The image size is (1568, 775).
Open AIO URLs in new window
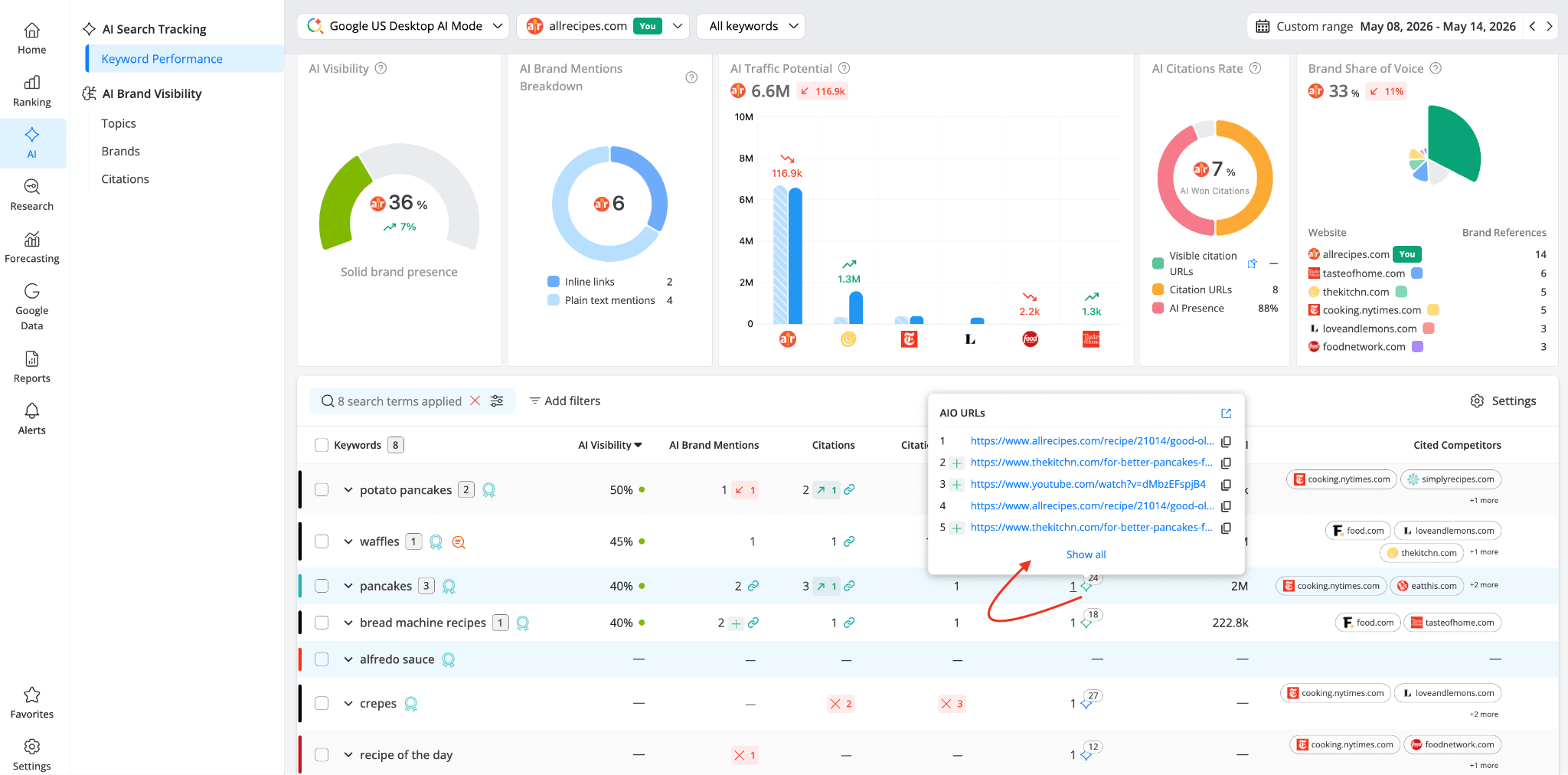1226,413
